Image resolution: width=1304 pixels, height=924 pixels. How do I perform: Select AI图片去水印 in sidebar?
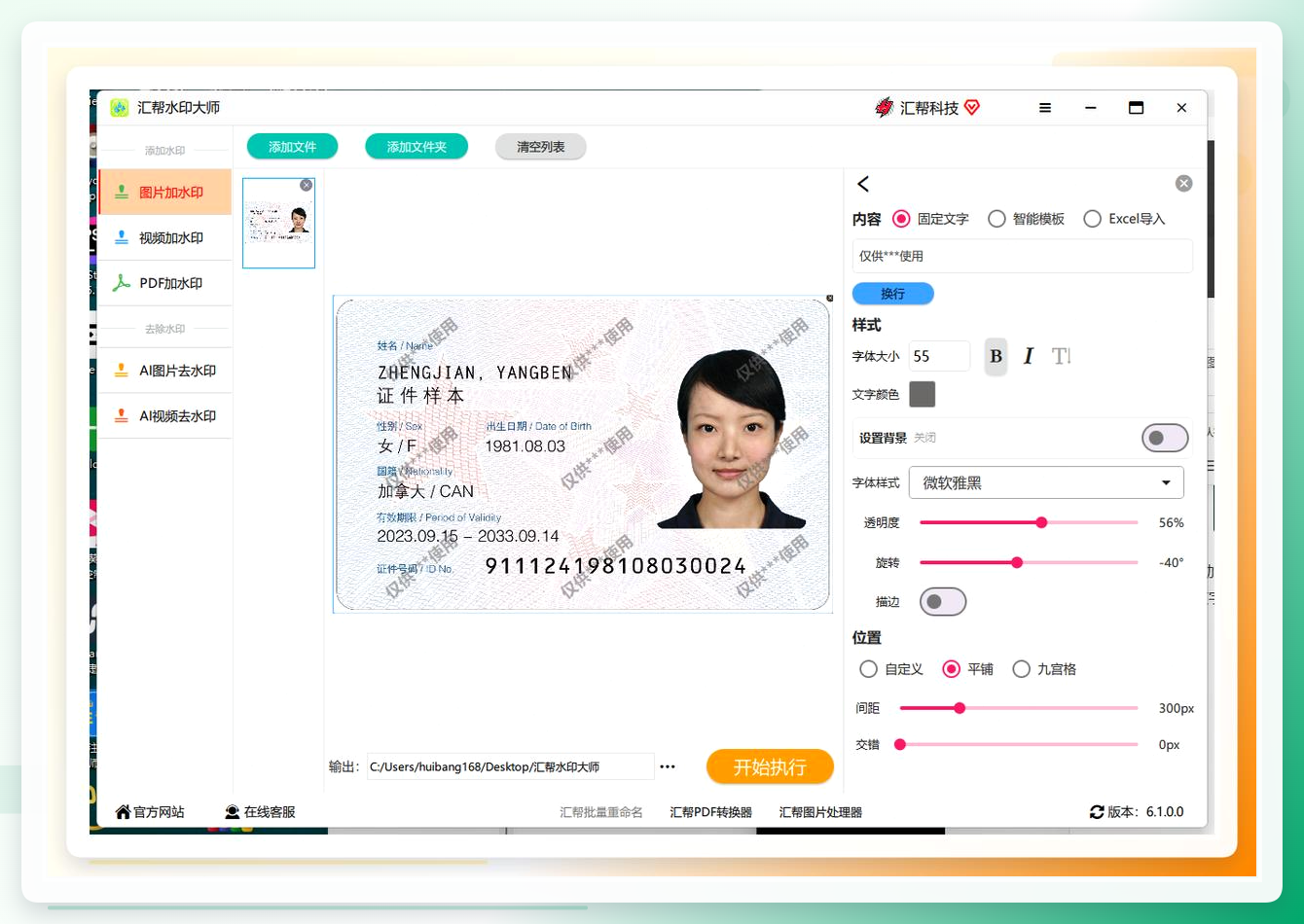pos(165,371)
